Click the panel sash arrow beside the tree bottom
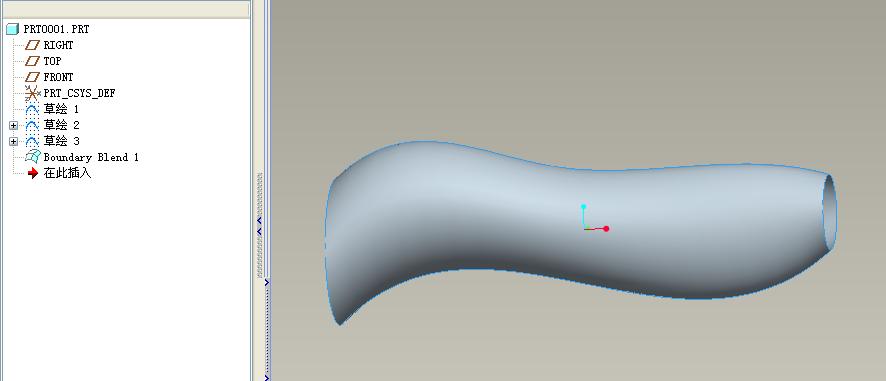886x381 pixels. pyautogui.click(x=267, y=378)
